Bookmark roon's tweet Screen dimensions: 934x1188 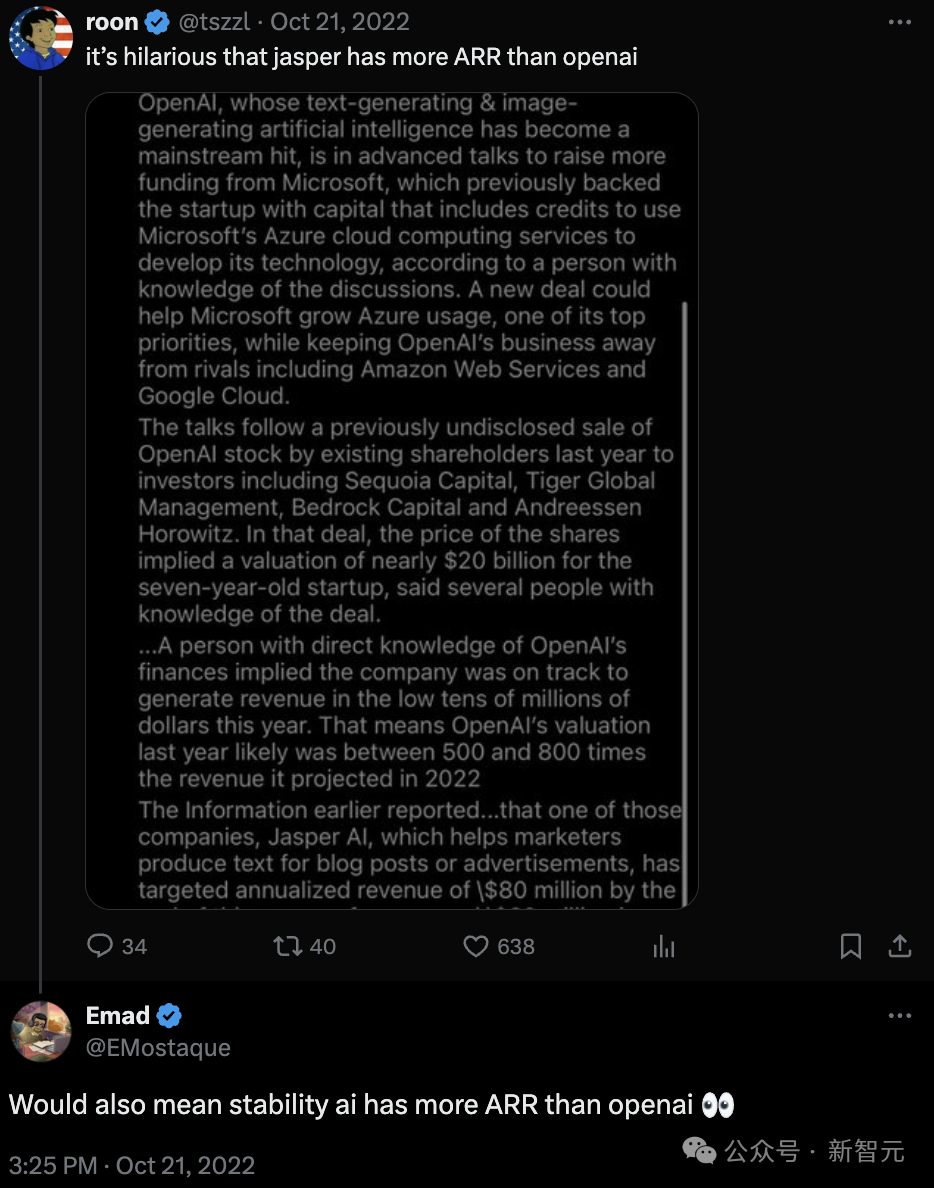(851, 946)
